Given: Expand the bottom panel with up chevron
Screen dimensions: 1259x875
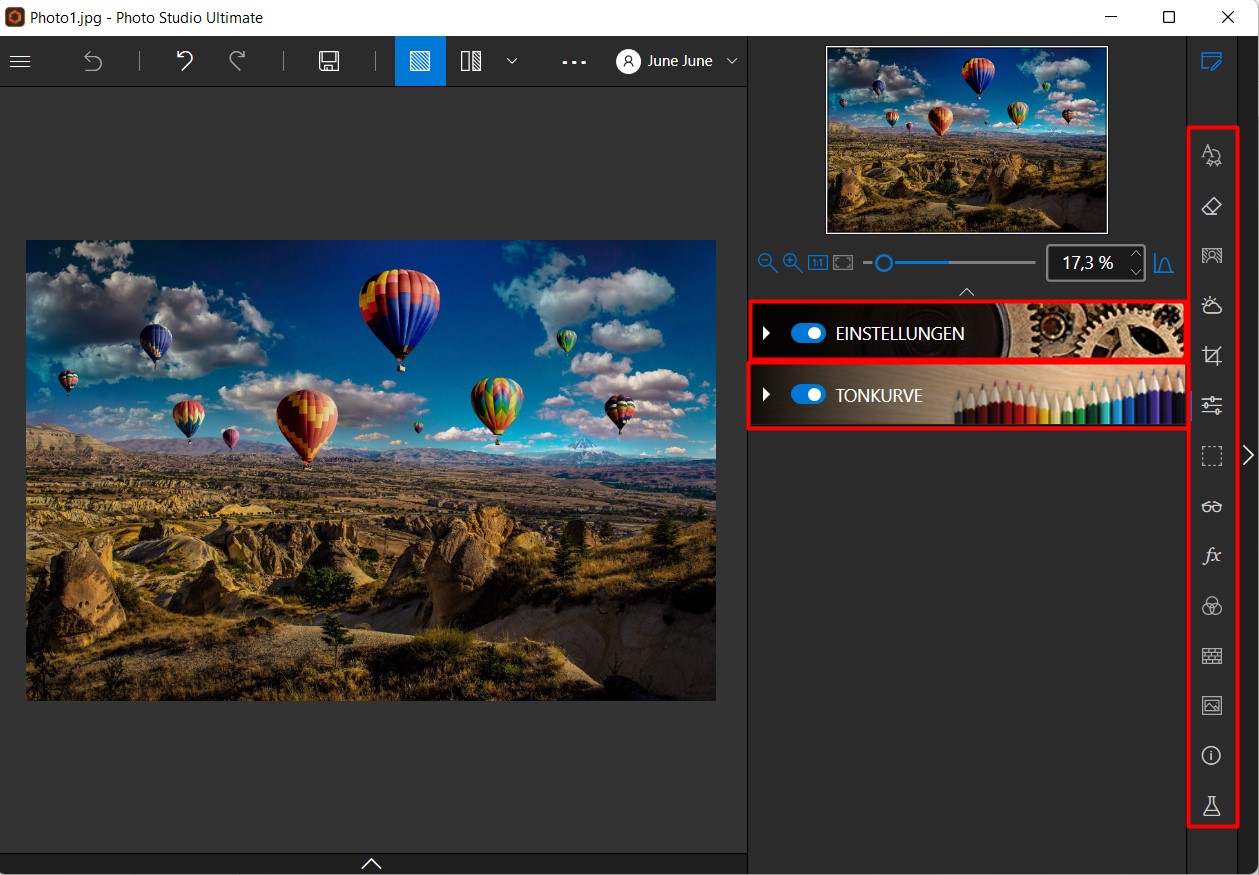Looking at the screenshot, I should [371, 863].
